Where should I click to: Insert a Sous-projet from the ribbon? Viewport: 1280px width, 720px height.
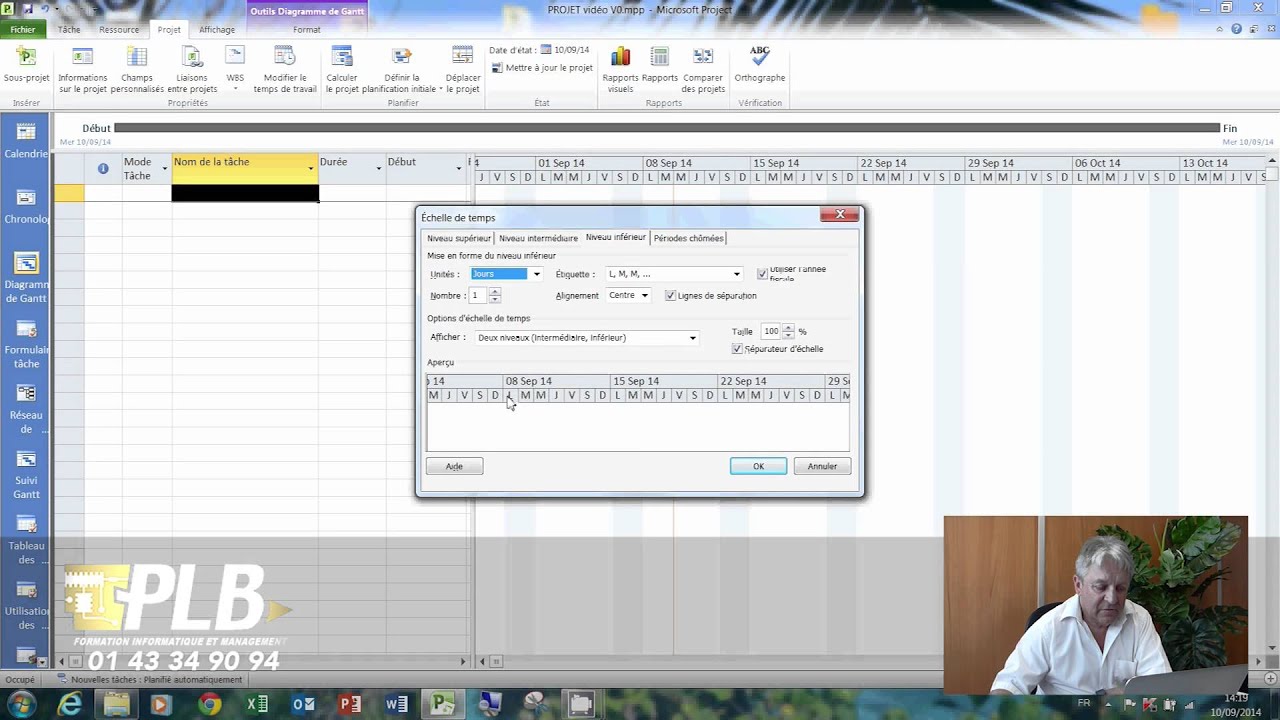[27, 69]
